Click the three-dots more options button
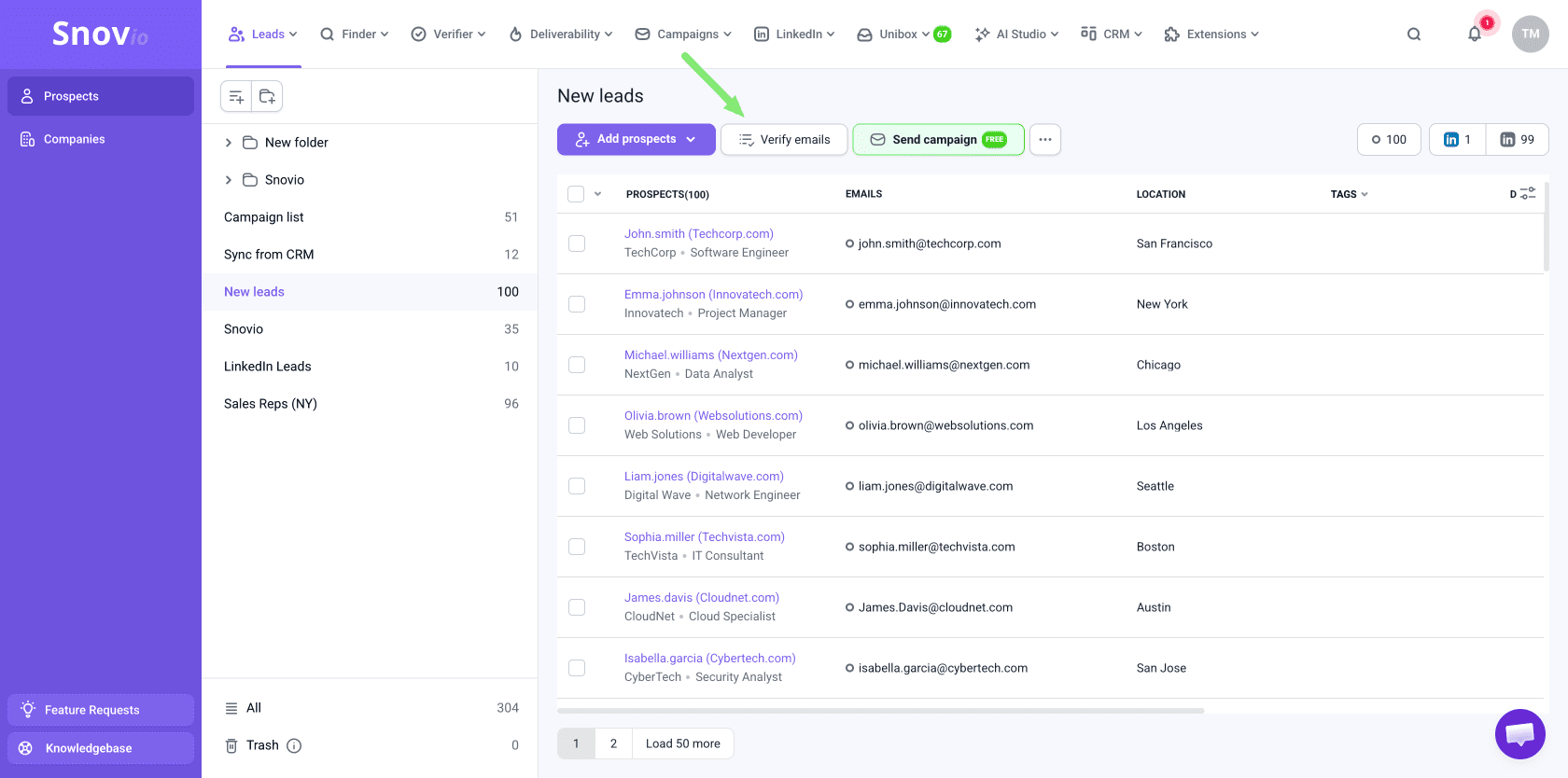 (1045, 140)
